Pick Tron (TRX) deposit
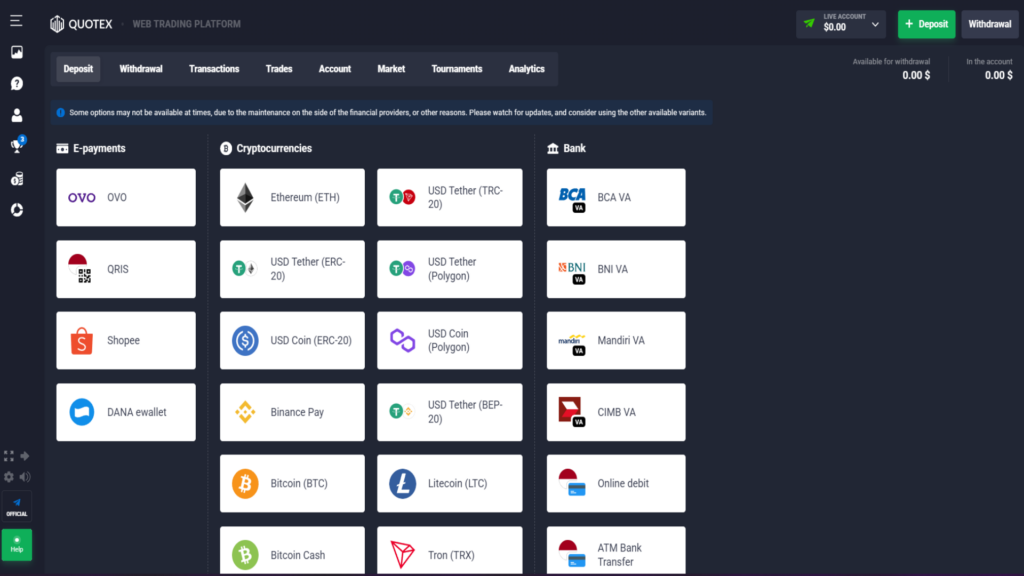The width and height of the screenshot is (1024, 576). pyautogui.click(x=450, y=551)
